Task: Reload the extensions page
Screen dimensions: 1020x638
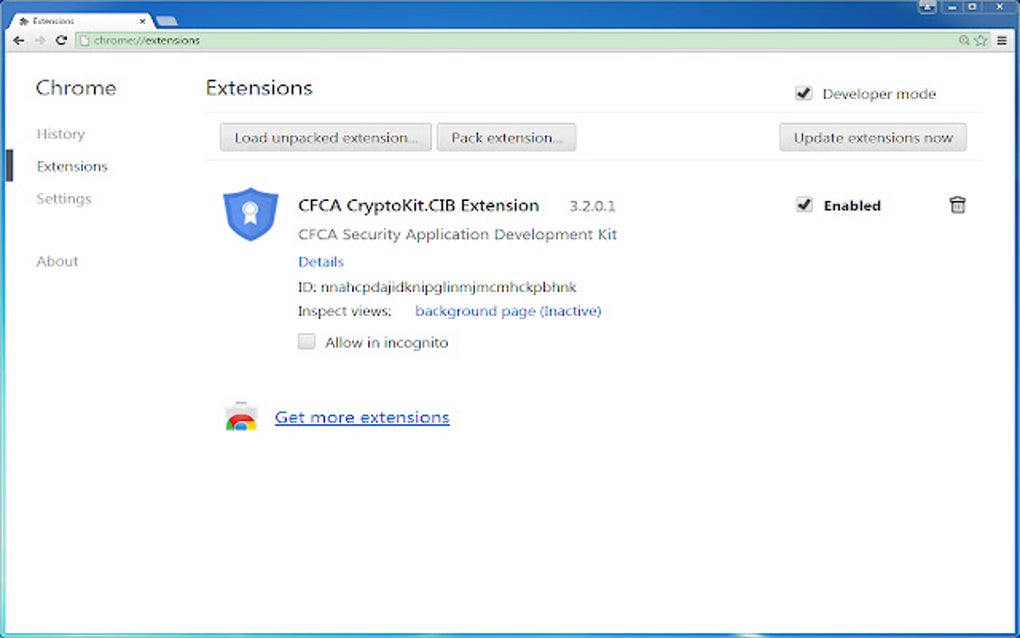Action: coord(62,40)
